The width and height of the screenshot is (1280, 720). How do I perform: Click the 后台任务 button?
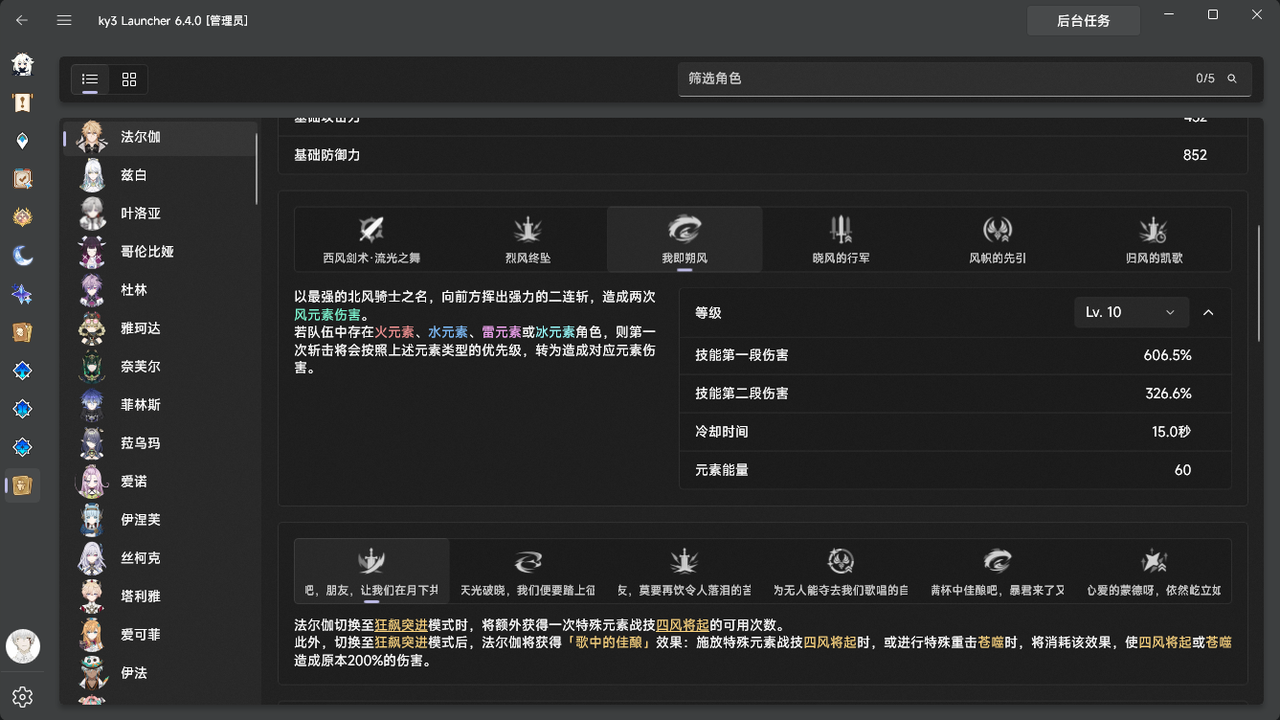click(1083, 20)
